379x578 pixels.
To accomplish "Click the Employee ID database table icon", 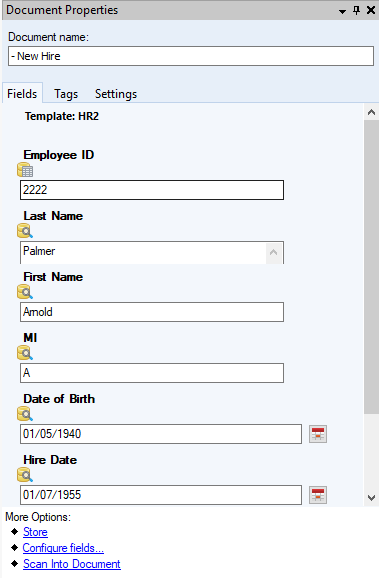I will click(25, 170).
